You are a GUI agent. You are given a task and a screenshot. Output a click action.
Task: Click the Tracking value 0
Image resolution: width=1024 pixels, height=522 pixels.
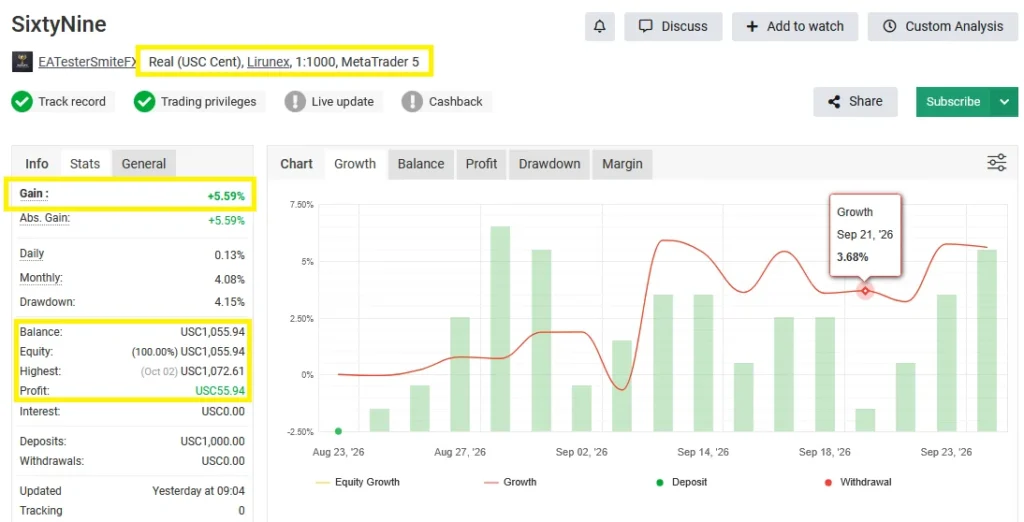point(242,511)
